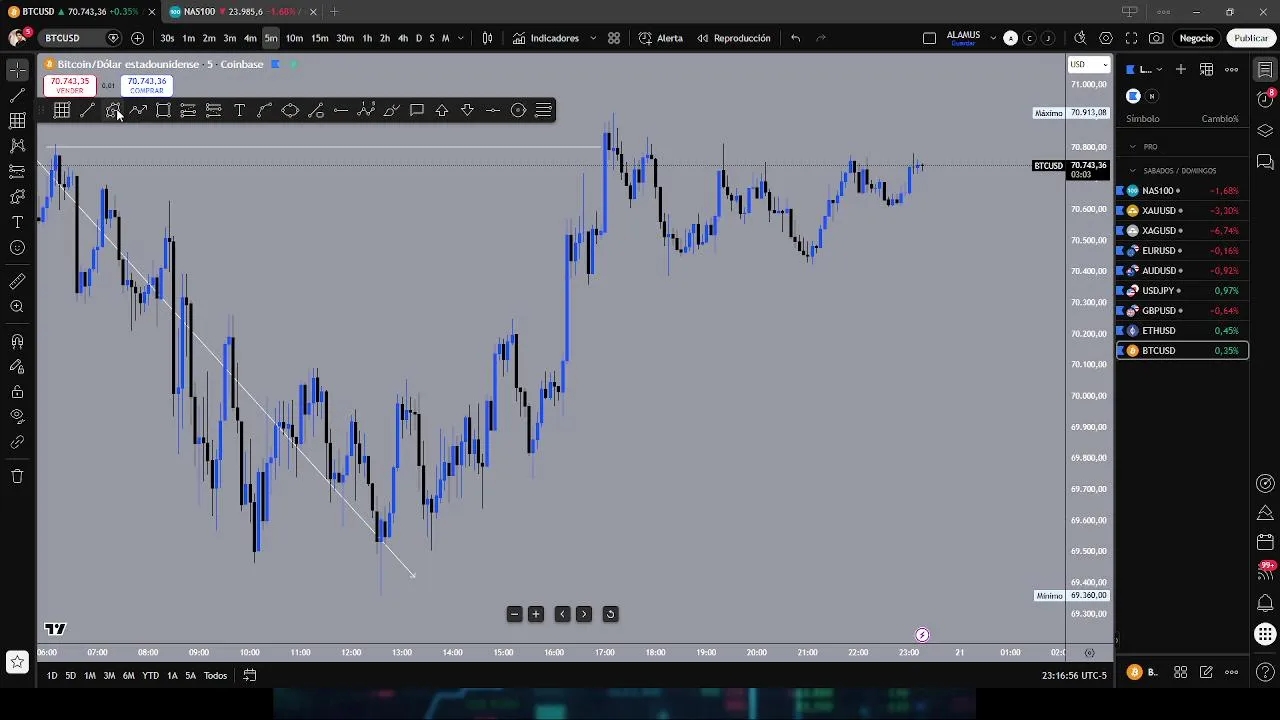Image resolution: width=1280 pixels, height=720 pixels.
Task: Toggle hide all drawings eye icon
Action: (17, 416)
